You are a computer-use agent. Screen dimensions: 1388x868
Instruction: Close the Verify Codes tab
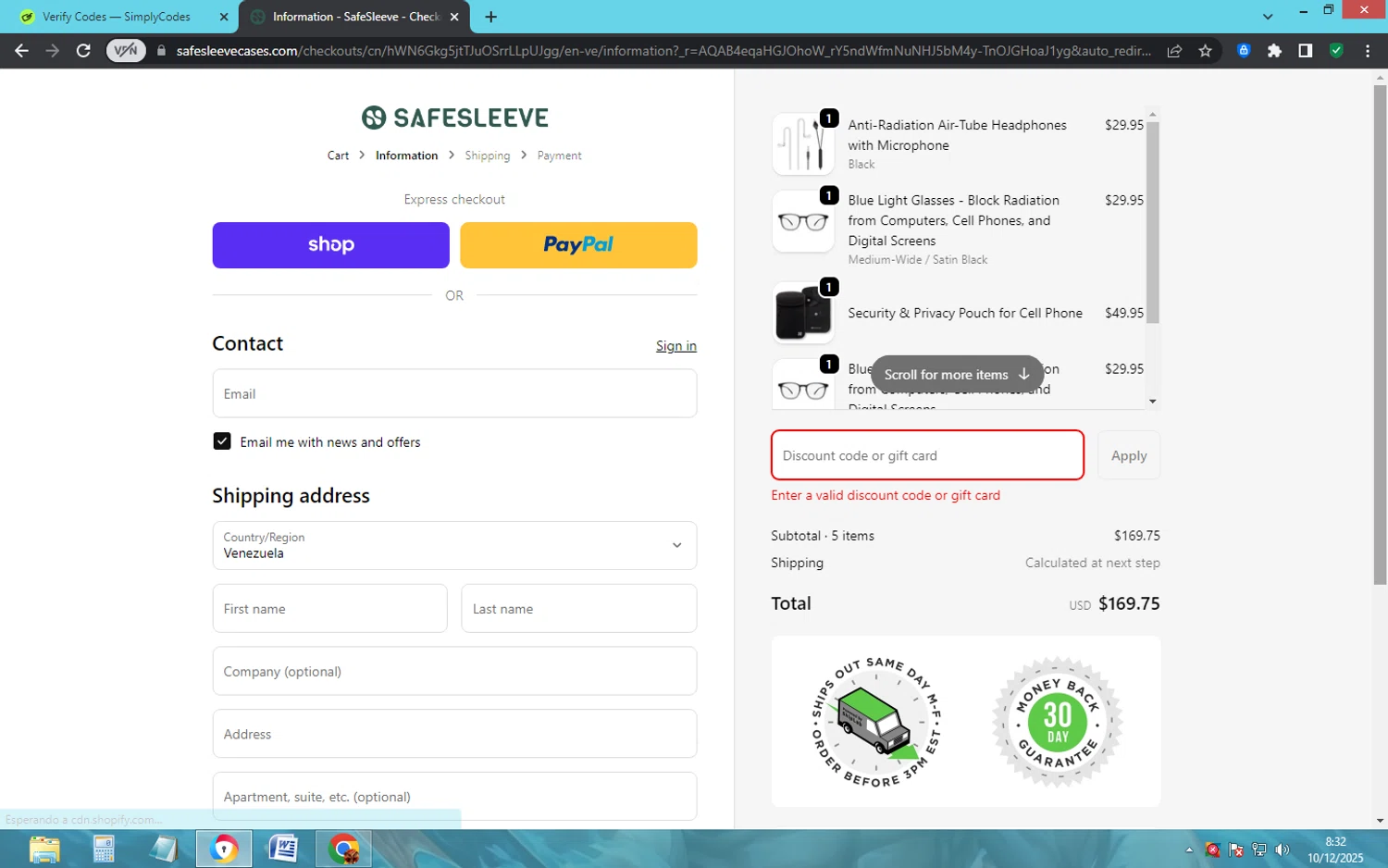(x=224, y=17)
